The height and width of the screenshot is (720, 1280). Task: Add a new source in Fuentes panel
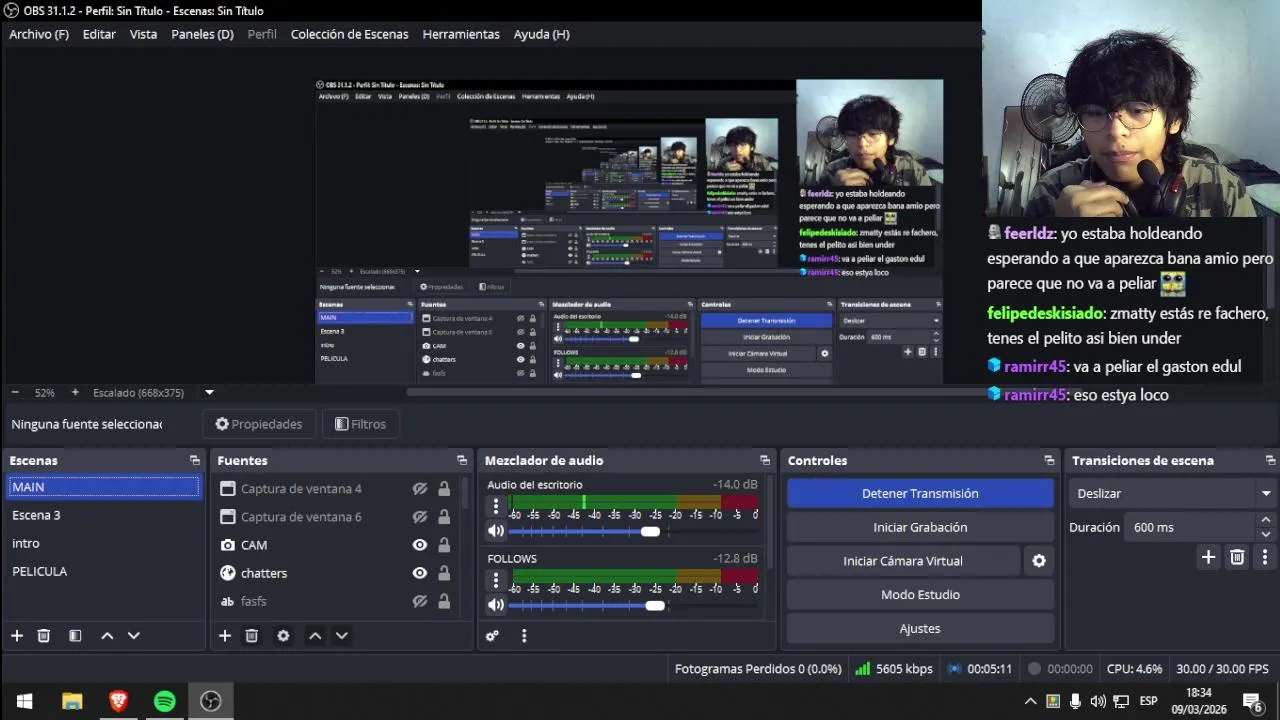coord(225,636)
